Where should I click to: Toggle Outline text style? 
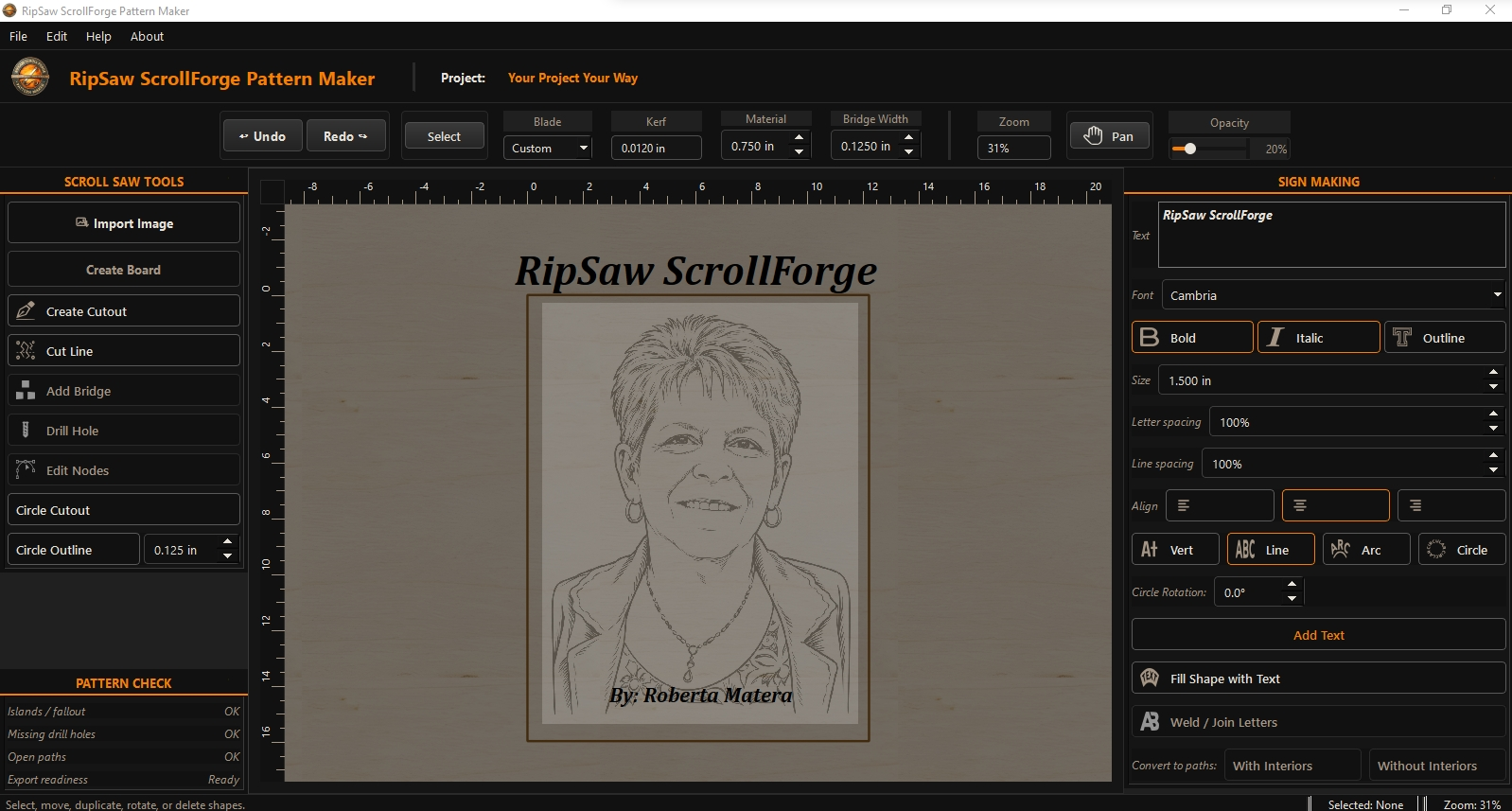point(1445,337)
